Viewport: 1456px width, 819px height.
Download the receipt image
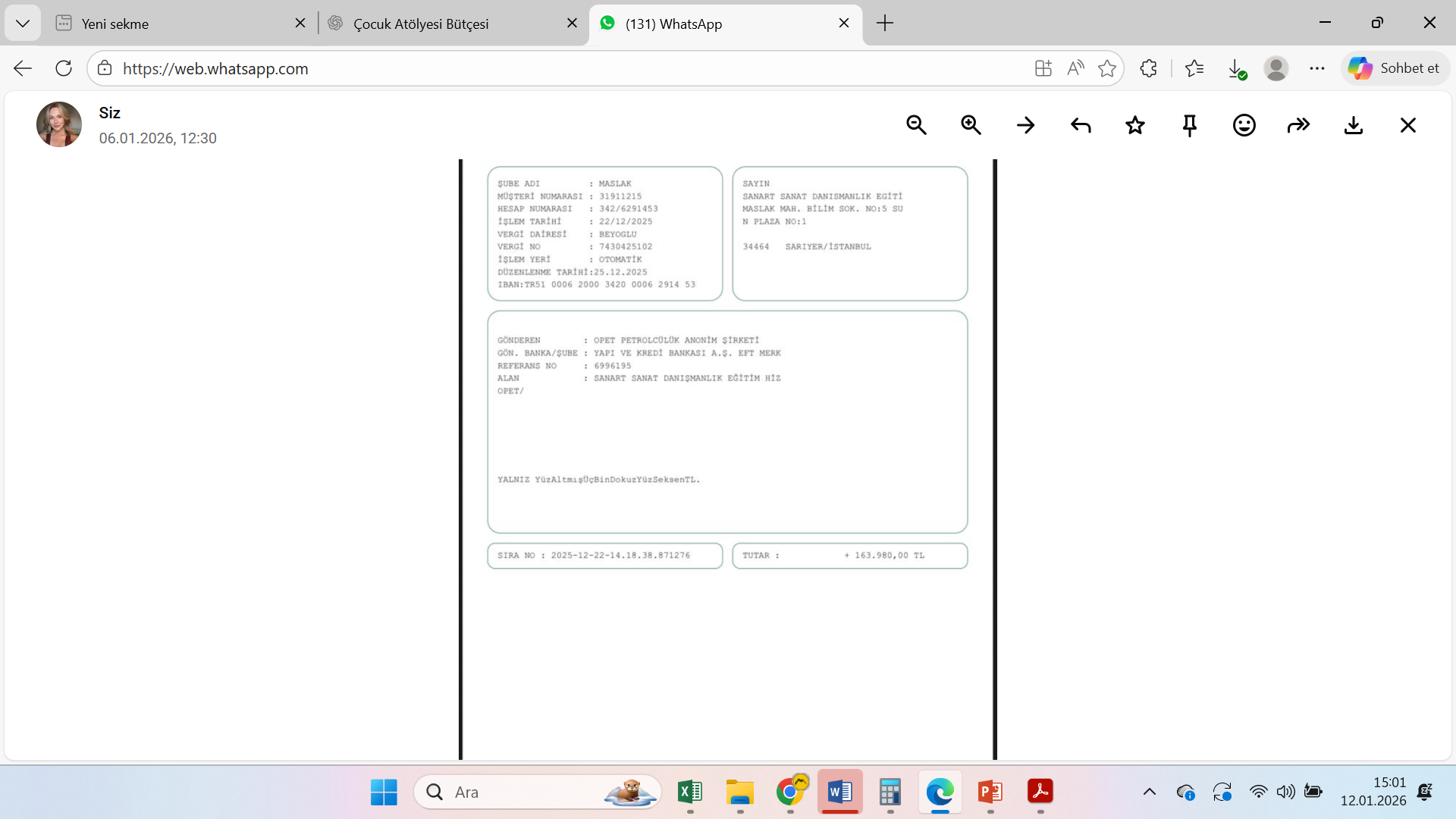1354,125
